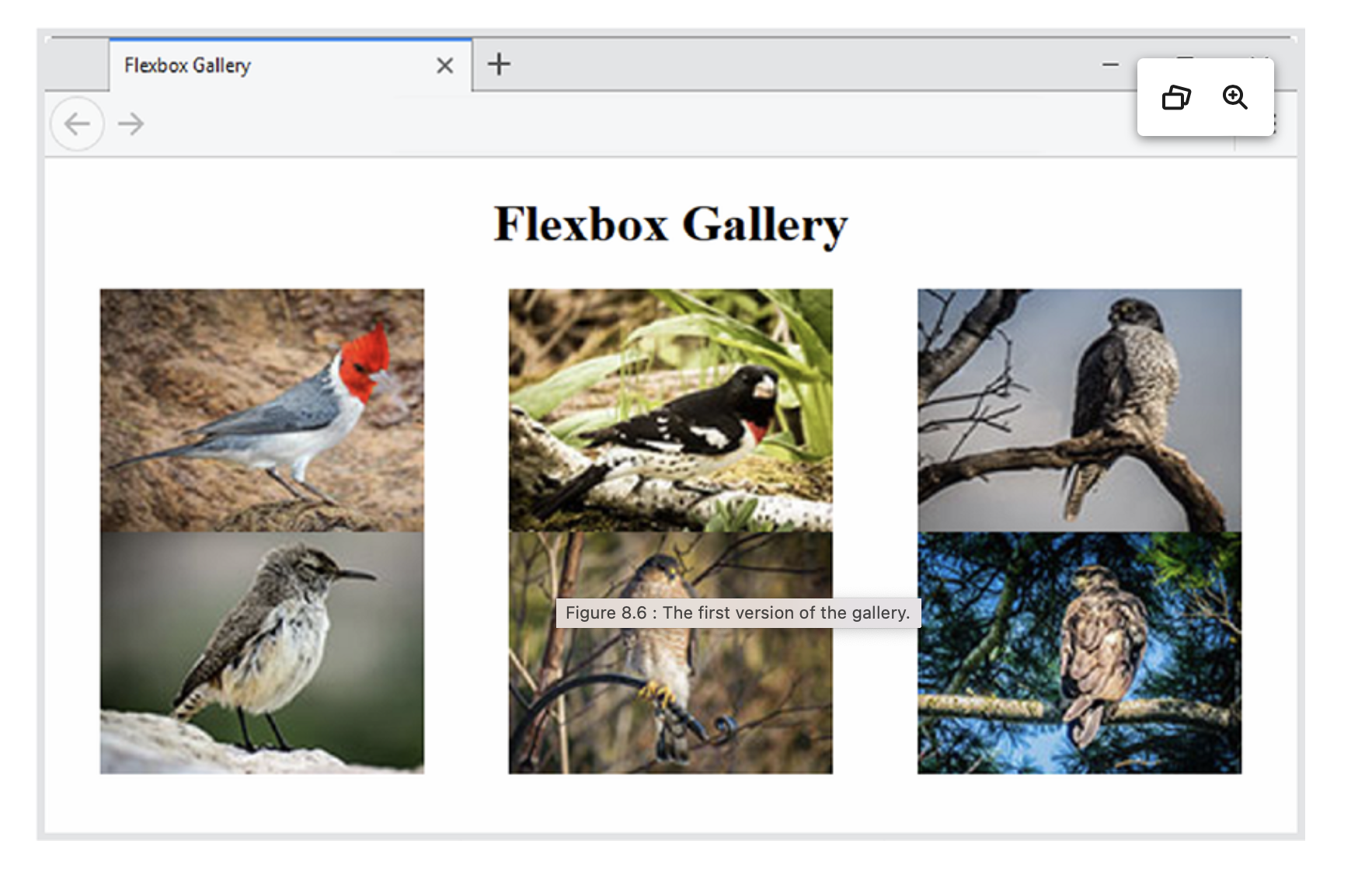Viewport: 1372px width, 872px height.
Task: Click the back navigation arrow
Action: (77, 124)
